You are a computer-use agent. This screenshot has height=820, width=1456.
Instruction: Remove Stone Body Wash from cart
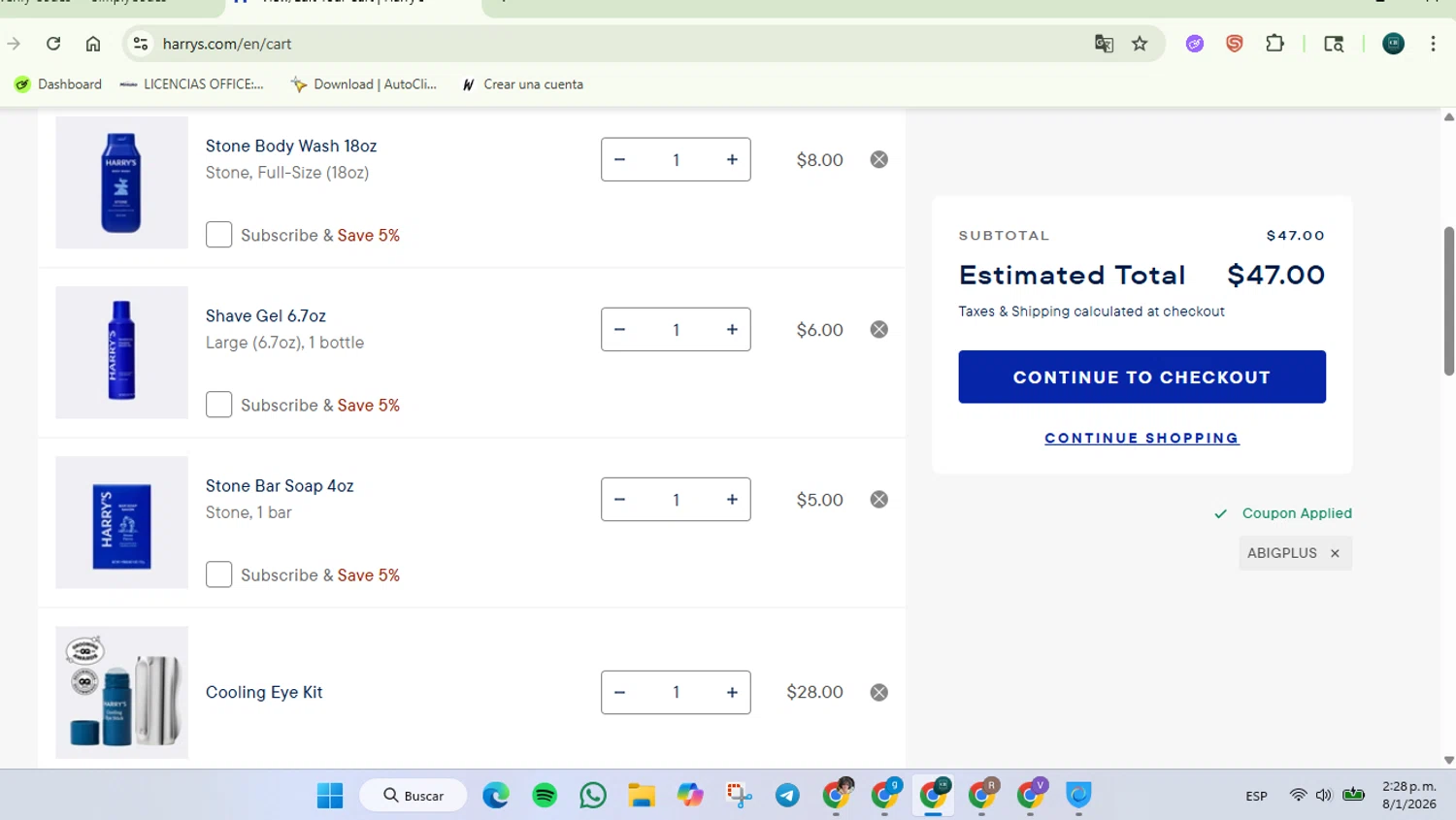pyautogui.click(x=878, y=159)
